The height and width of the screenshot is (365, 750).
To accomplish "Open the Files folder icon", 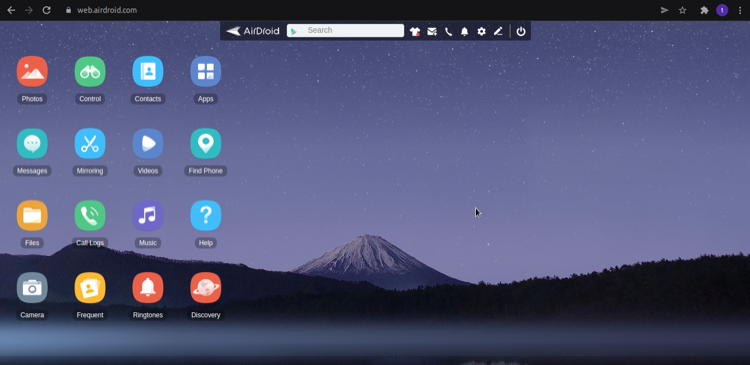I will (x=32, y=216).
